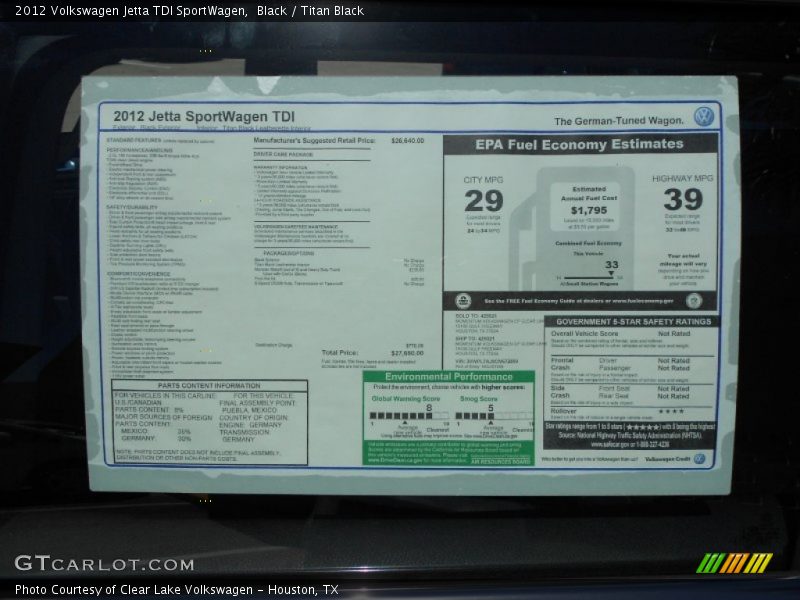
Task: Click the fueleconomy.gov guide text band
Action: 579,301
